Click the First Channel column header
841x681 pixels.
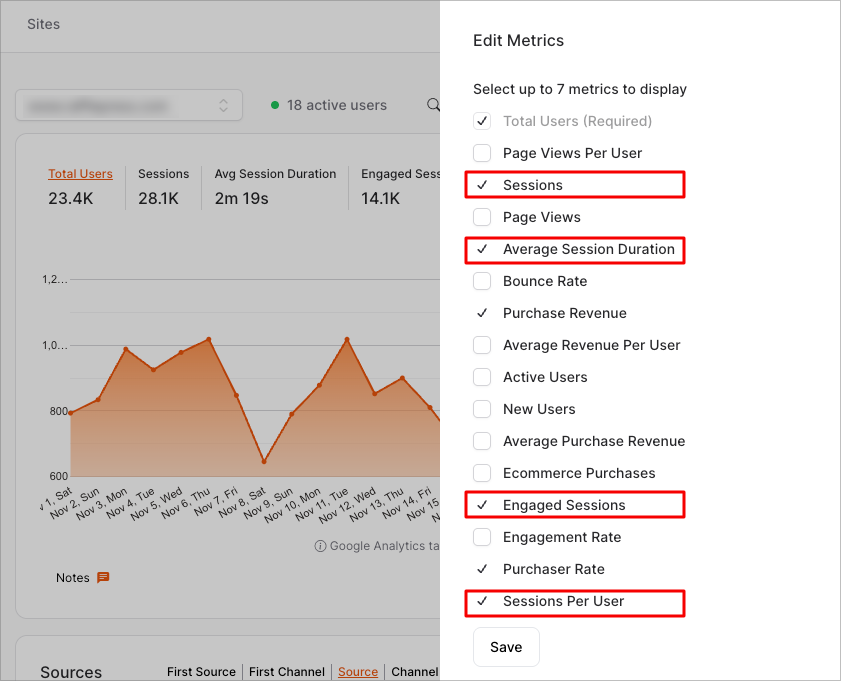[x=286, y=671]
